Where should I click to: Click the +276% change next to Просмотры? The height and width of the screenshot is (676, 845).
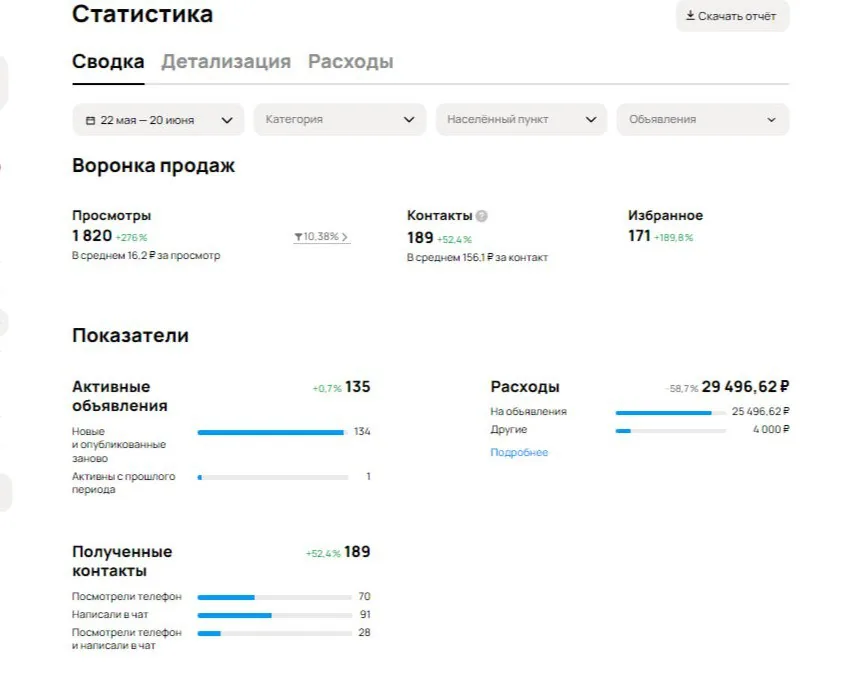(131, 237)
